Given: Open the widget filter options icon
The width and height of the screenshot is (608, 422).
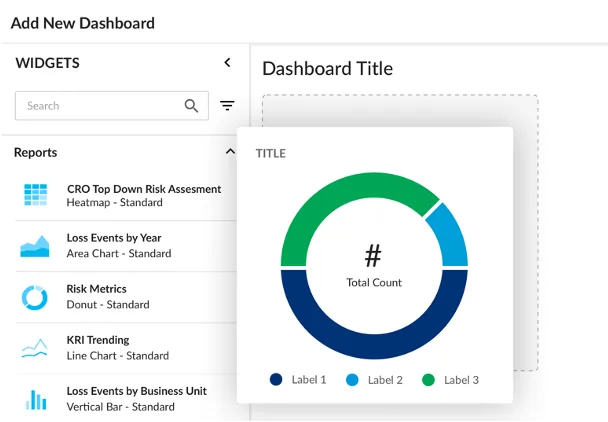Looking at the screenshot, I should (x=227, y=106).
